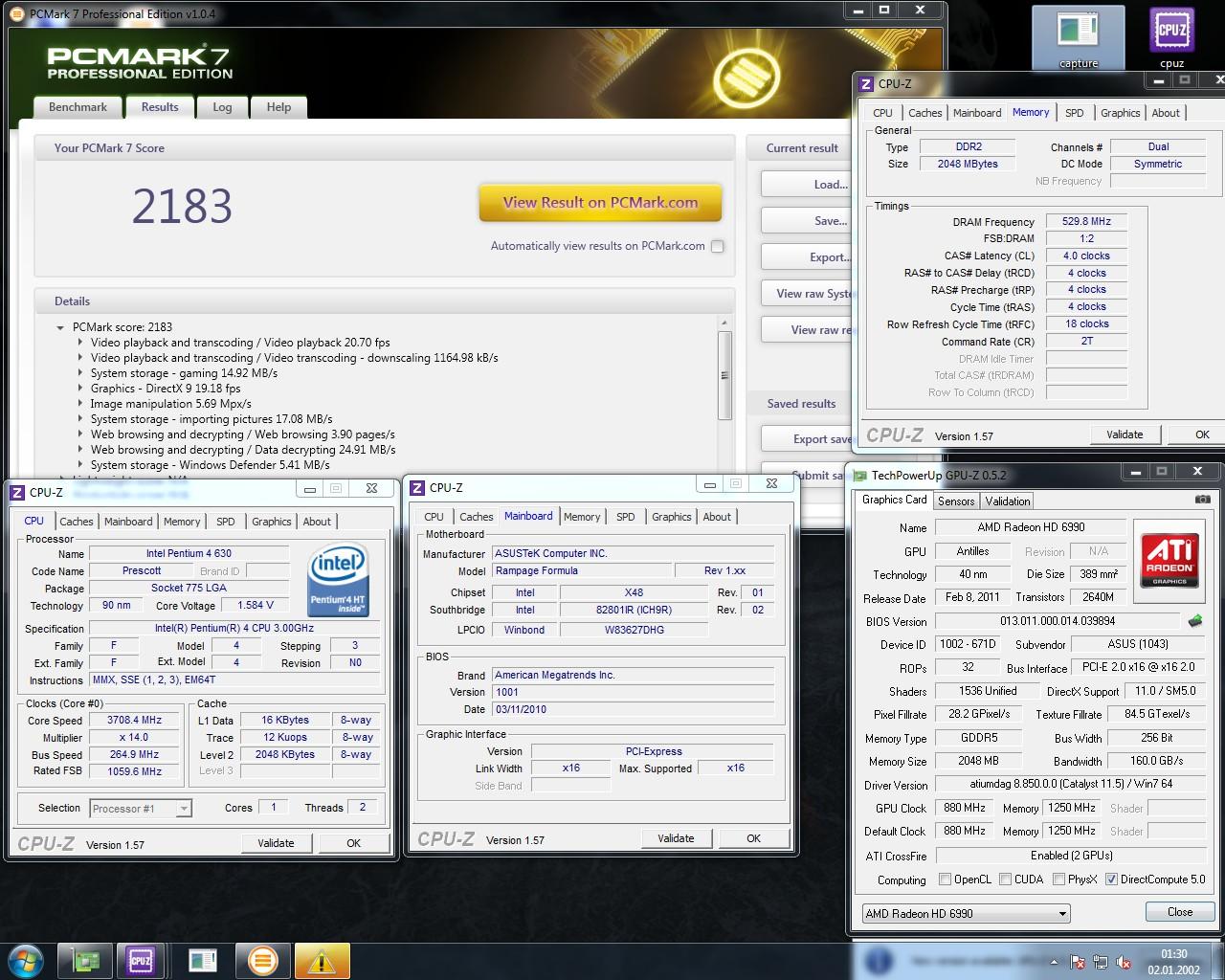Screen dimensions: 1225x980
Task: Open the Windows Start orb
Action: (x=26, y=960)
